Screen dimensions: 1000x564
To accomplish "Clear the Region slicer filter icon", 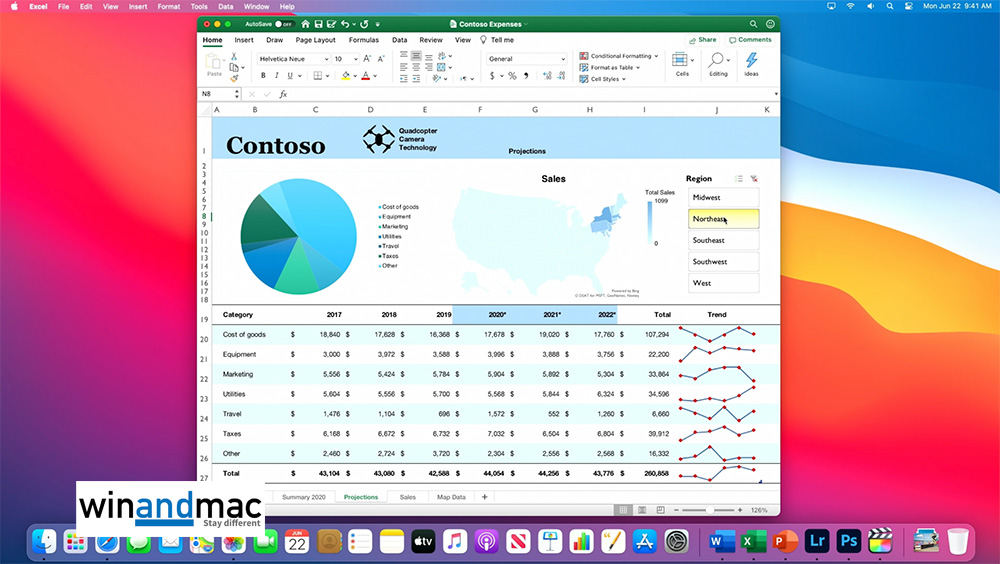I will (x=754, y=179).
